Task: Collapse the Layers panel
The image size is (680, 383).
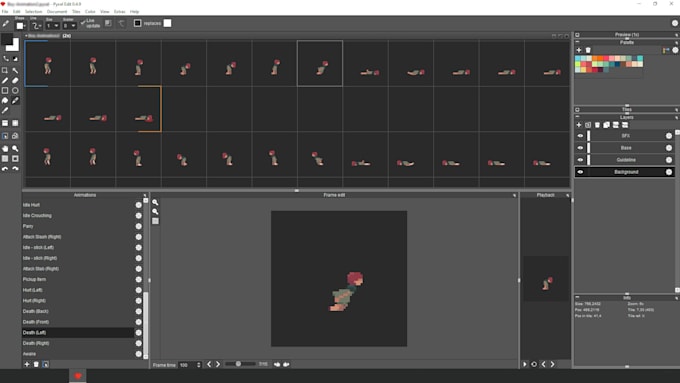Action: pyautogui.click(x=577, y=117)
